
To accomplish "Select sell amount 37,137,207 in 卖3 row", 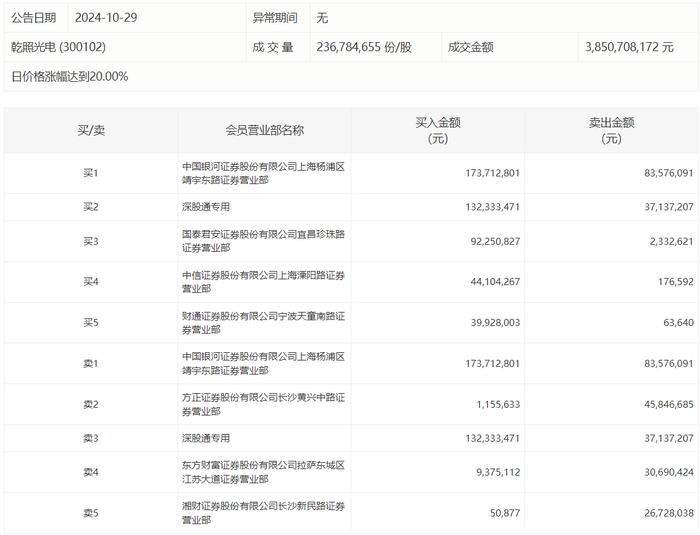I will click(669, 439).
